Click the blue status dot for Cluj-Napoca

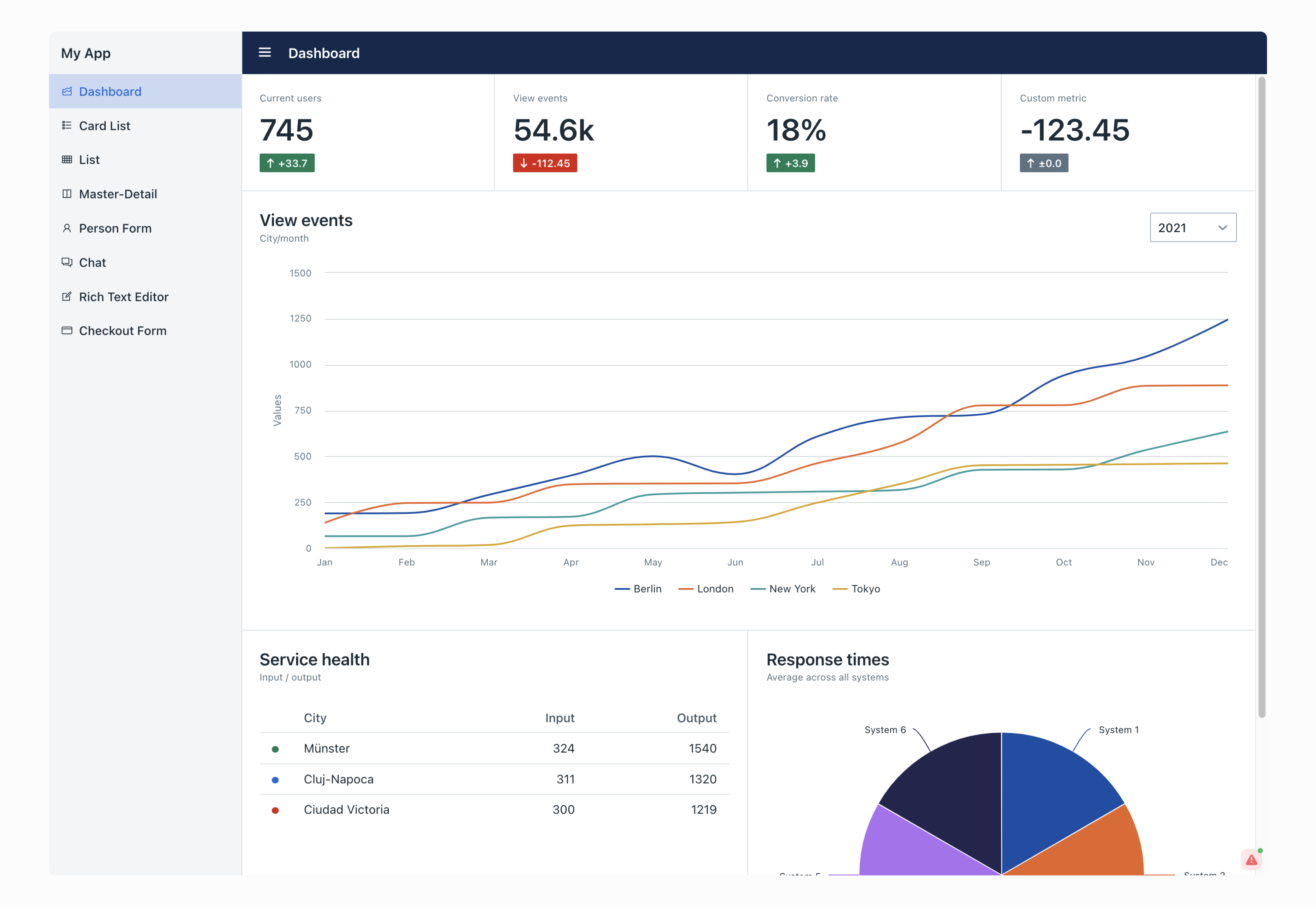coord(275,780)
